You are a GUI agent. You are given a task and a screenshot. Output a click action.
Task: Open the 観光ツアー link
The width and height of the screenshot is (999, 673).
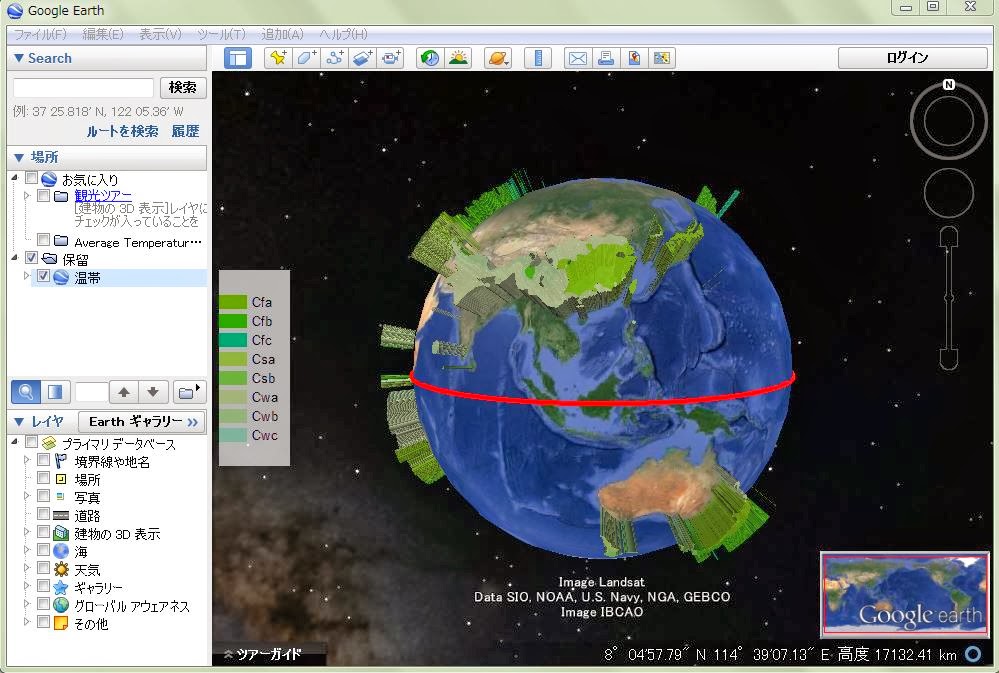[103, 195]
